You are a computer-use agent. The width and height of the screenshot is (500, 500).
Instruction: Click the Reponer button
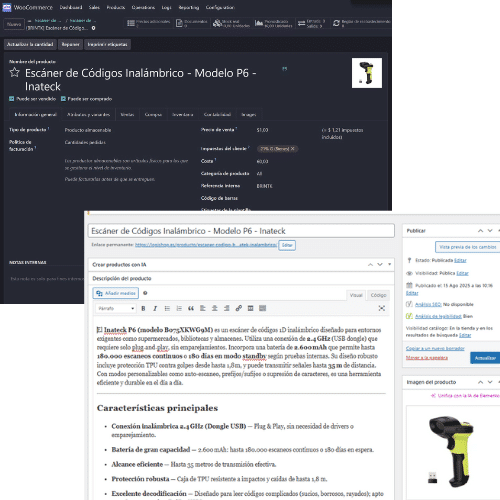click(x=70, y=44)
